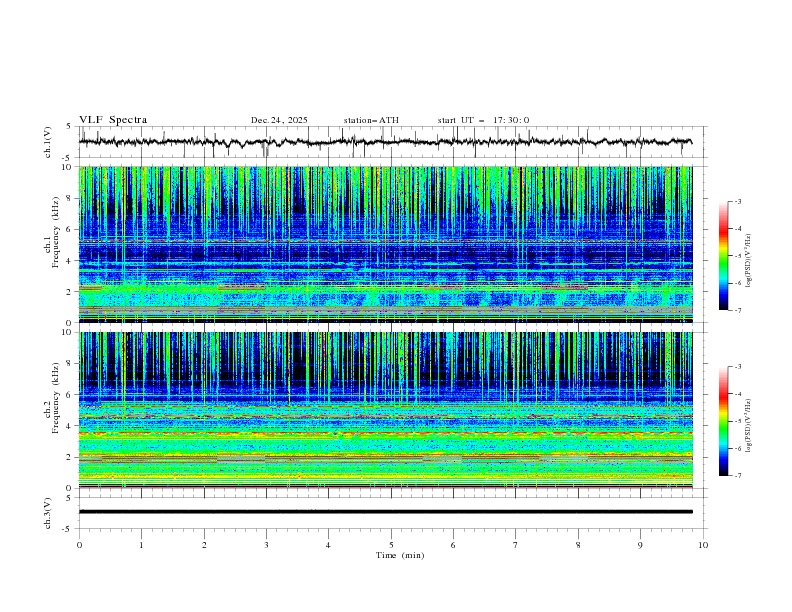The width and height of the screenshot is (792, 612).
Task: Click the 'ch.3(V)' axis label
Action: coord(48,513)
